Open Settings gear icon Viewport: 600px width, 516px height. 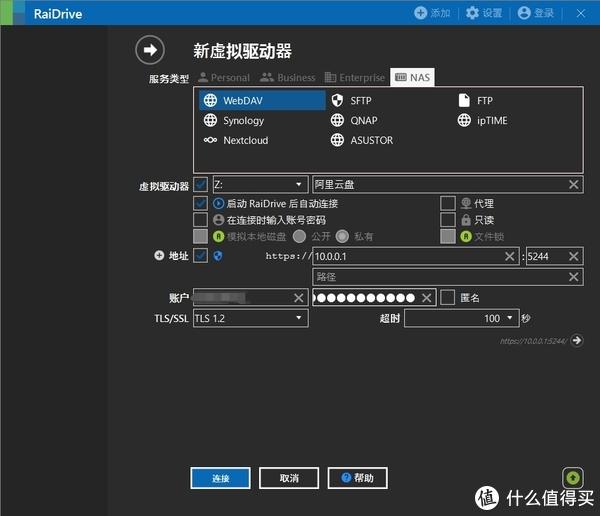coord(472,13)
